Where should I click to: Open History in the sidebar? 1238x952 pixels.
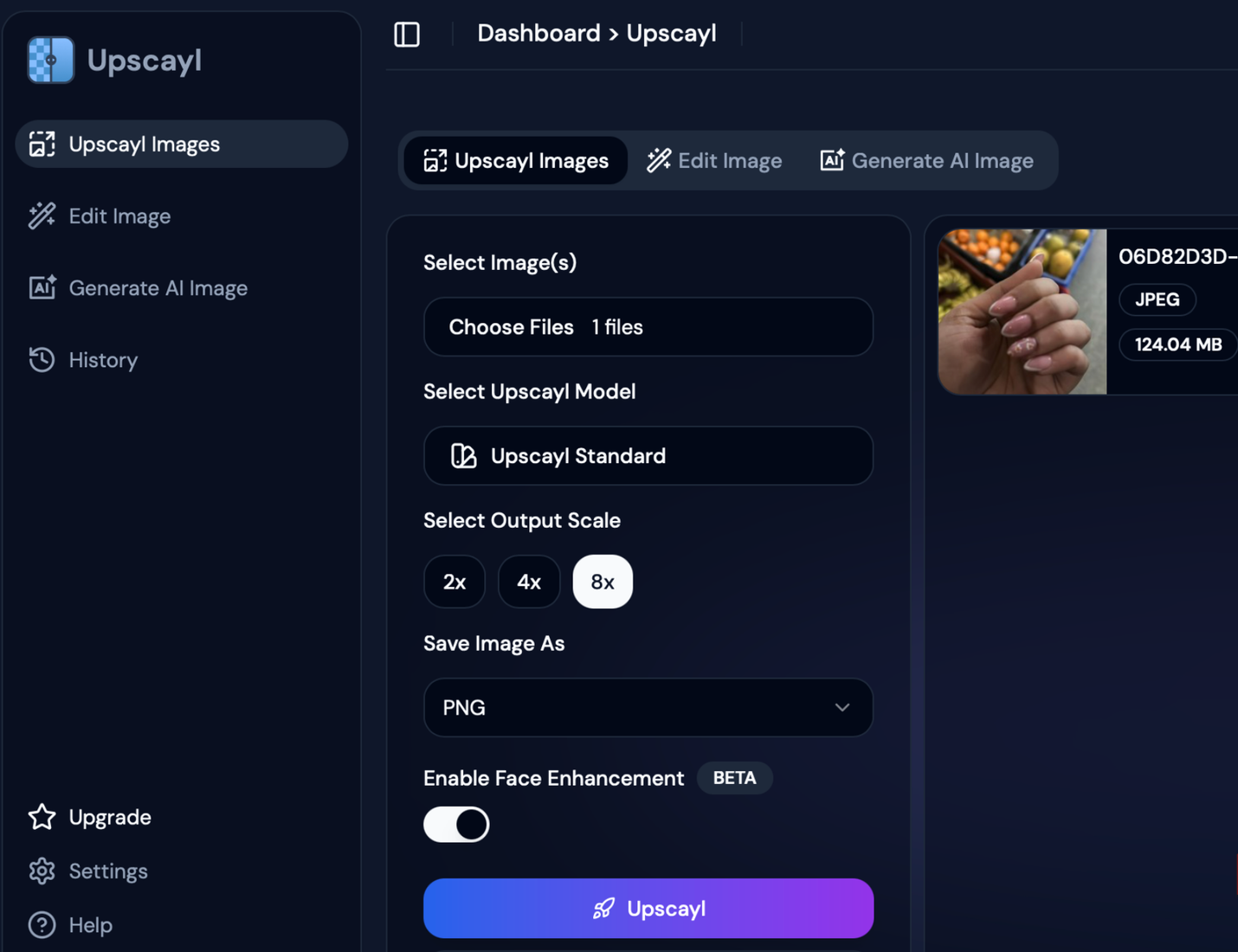(x=182, y=359)
